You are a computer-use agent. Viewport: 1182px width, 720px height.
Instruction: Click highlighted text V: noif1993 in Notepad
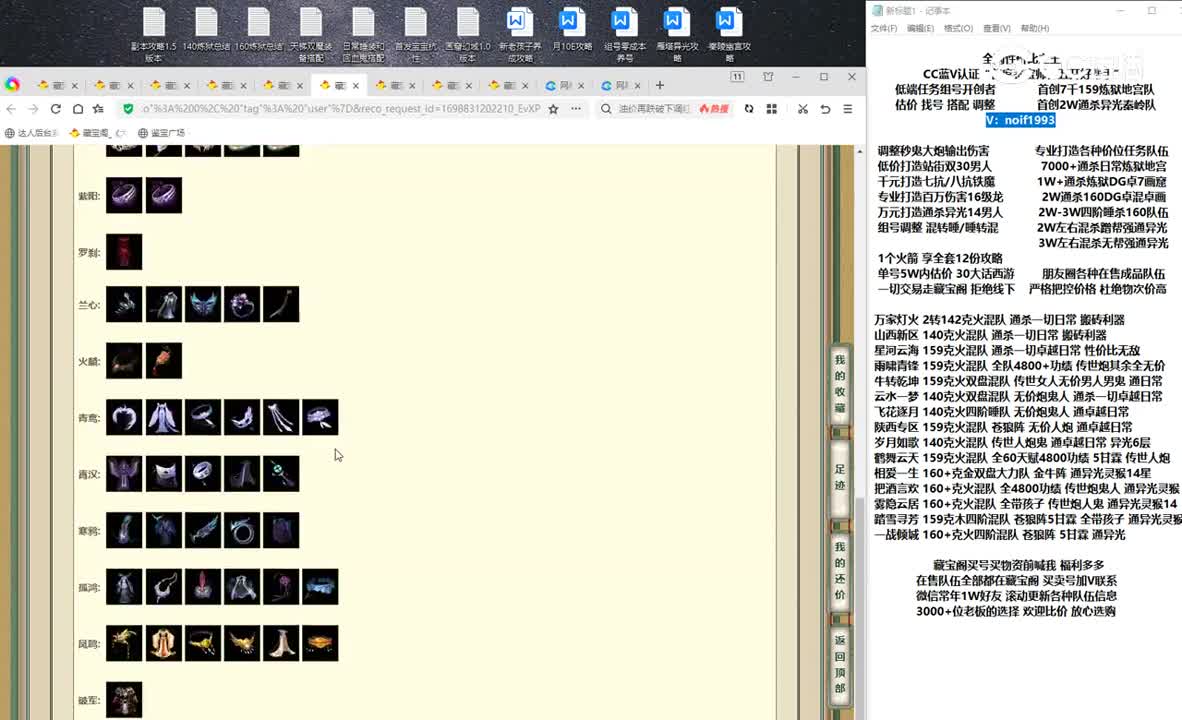coord(1020,120)
